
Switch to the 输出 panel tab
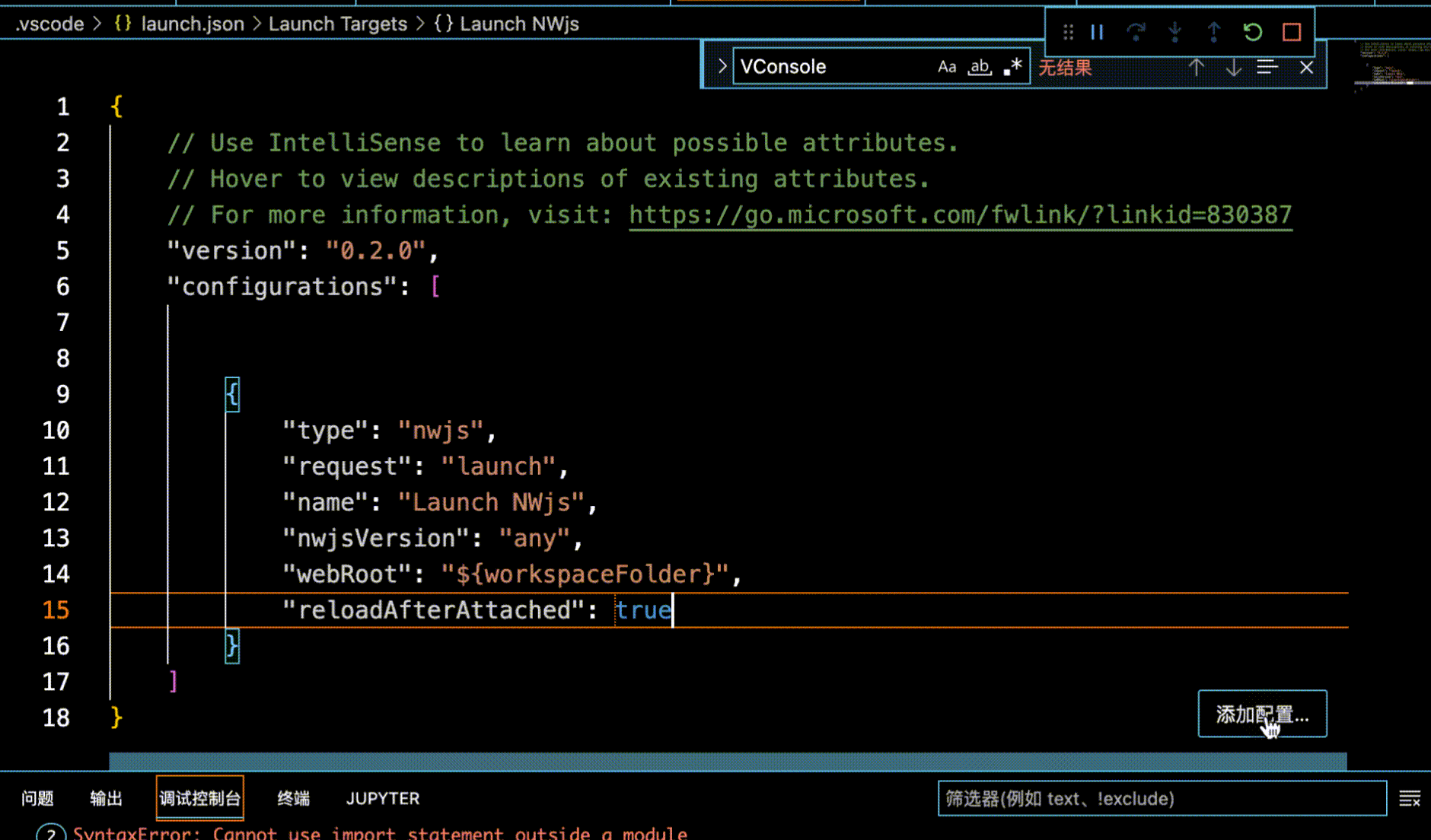coord(106,798)
